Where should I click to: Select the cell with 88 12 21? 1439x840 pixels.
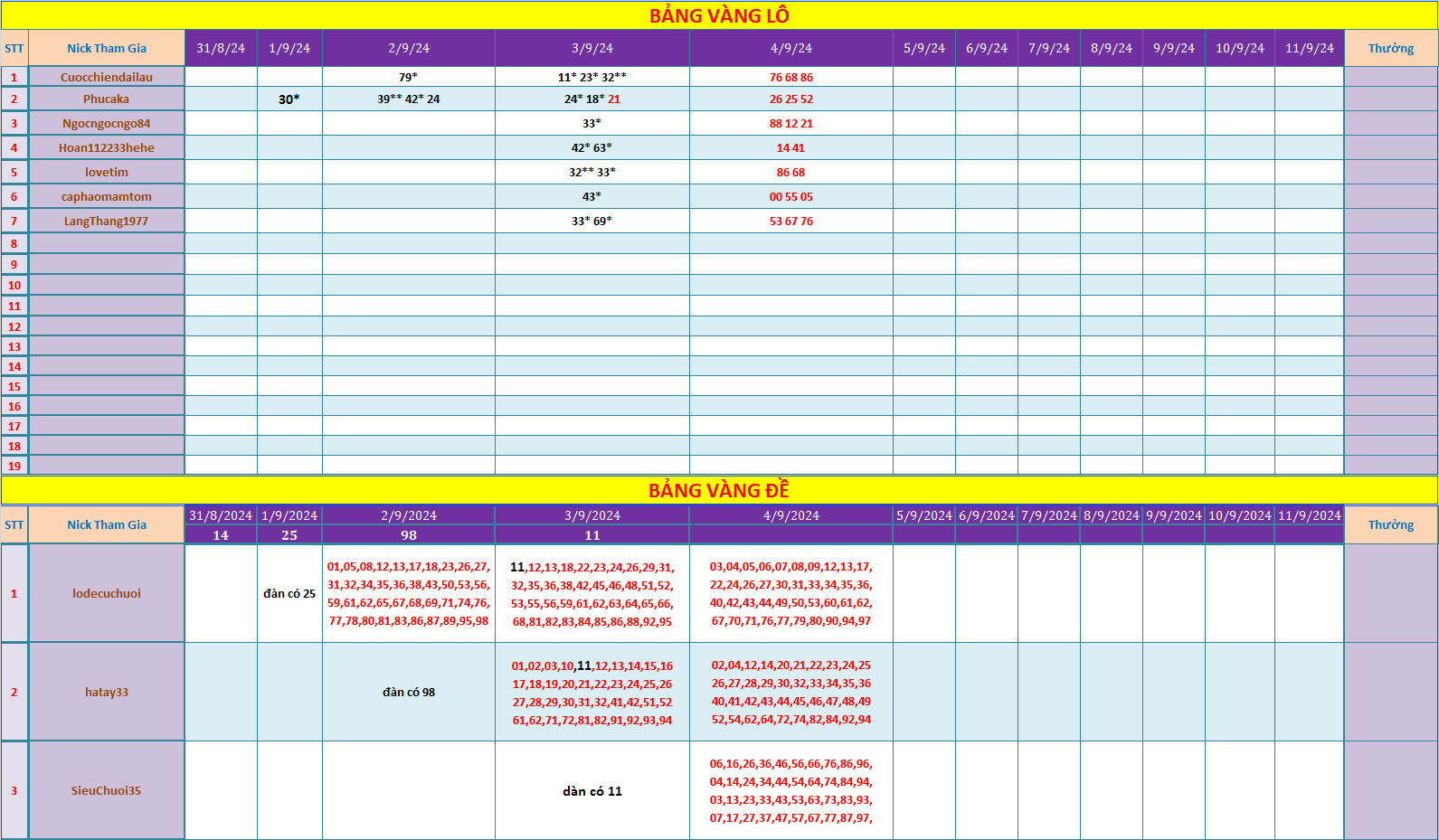click(x=791, y=123)
